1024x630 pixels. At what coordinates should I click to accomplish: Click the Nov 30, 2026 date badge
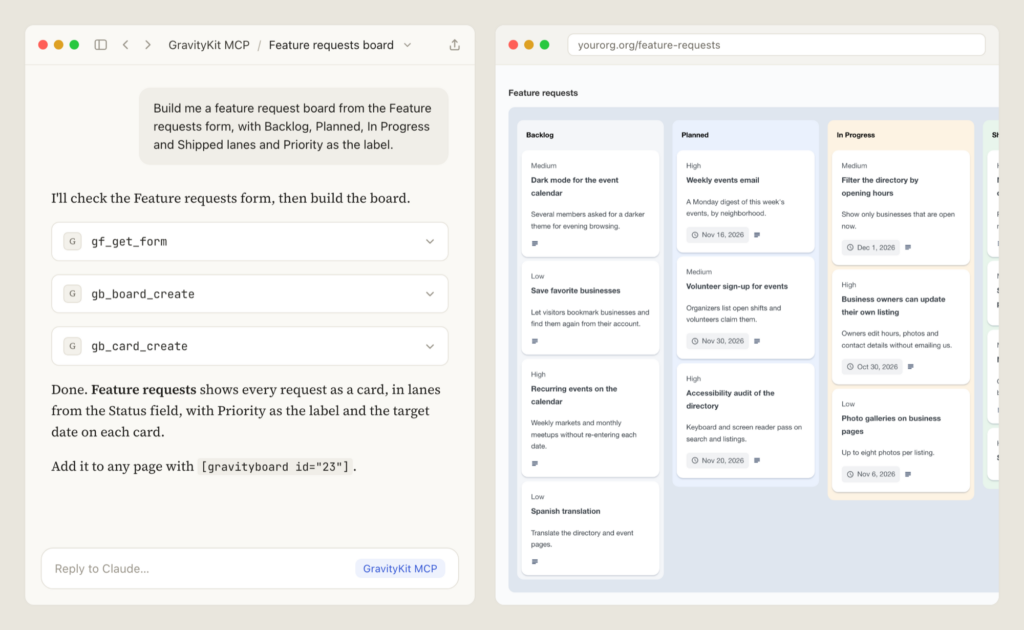coord(717,341)
